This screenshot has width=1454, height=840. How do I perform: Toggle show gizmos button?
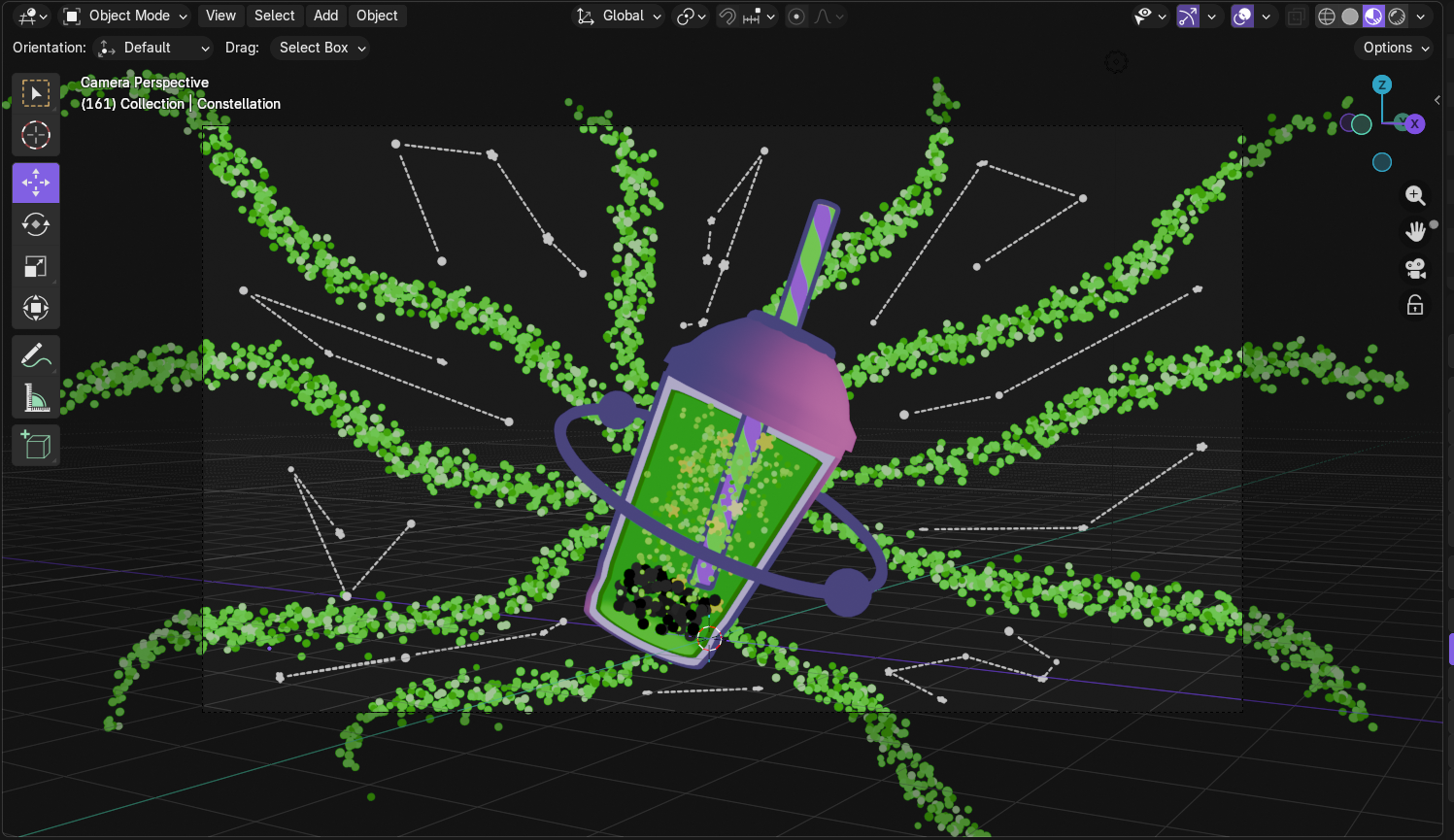click(x=1188, y=16)
